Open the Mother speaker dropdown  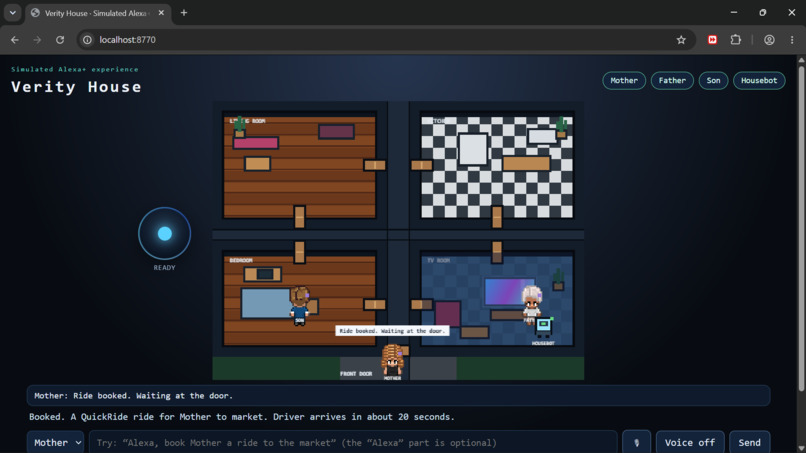pos(56,442)
